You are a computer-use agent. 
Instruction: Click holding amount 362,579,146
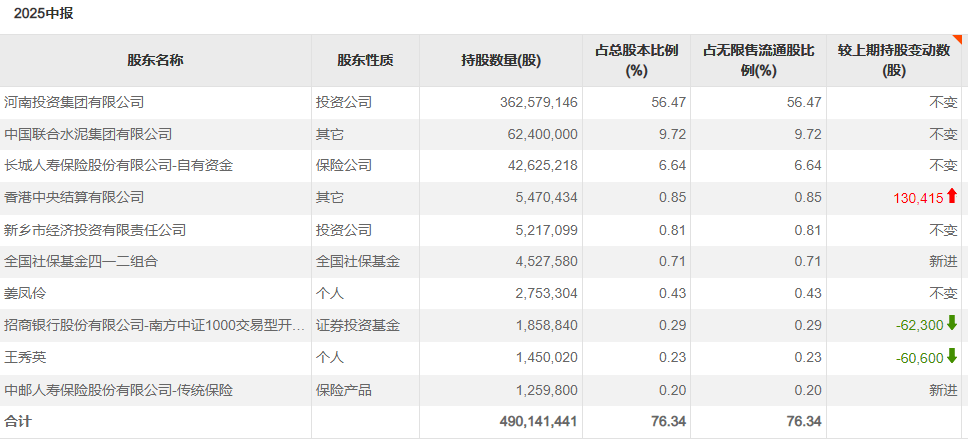point(539,102)
